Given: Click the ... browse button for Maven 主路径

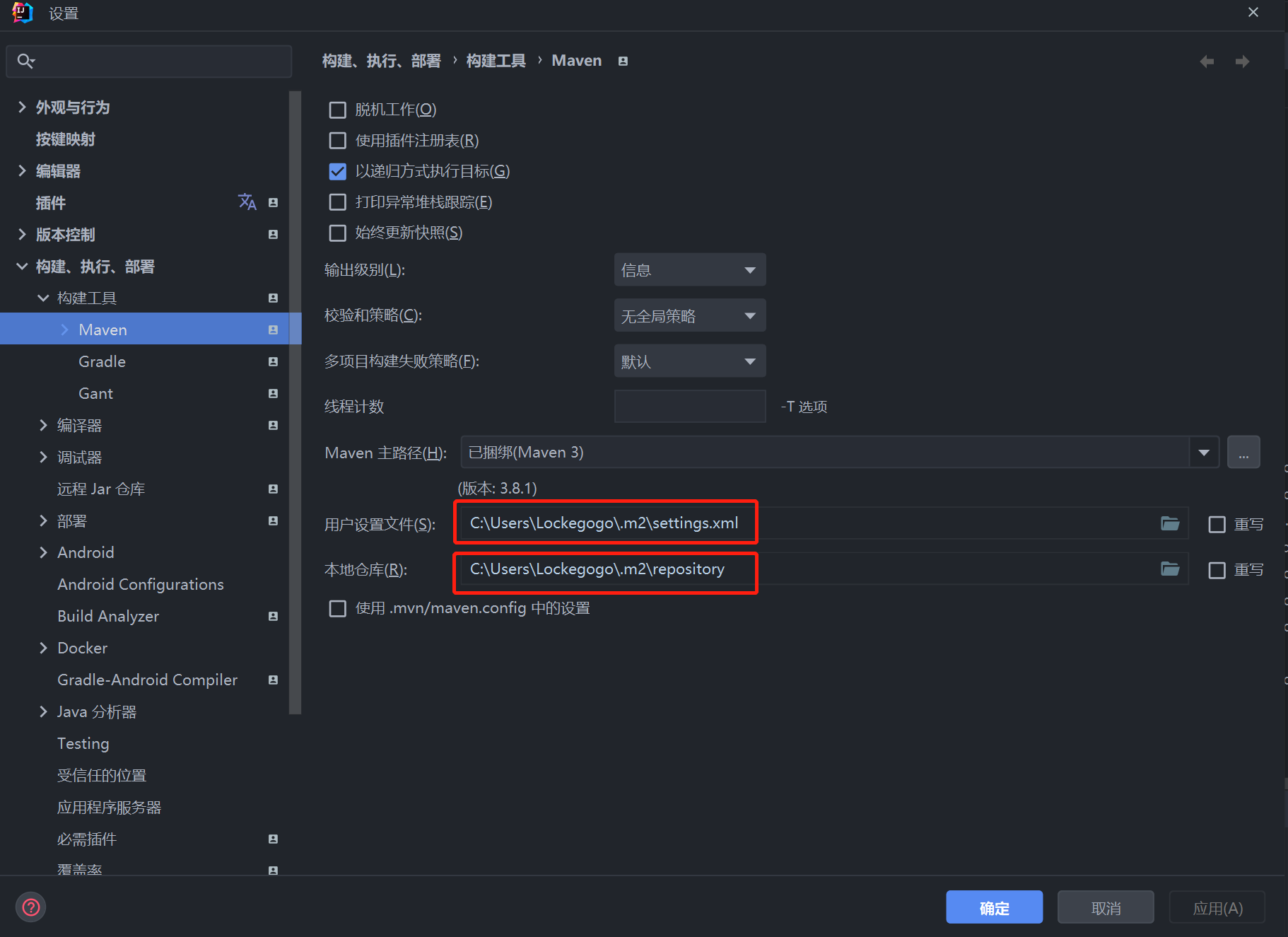Looking at the screenshot, I should tap(1243, 452).
